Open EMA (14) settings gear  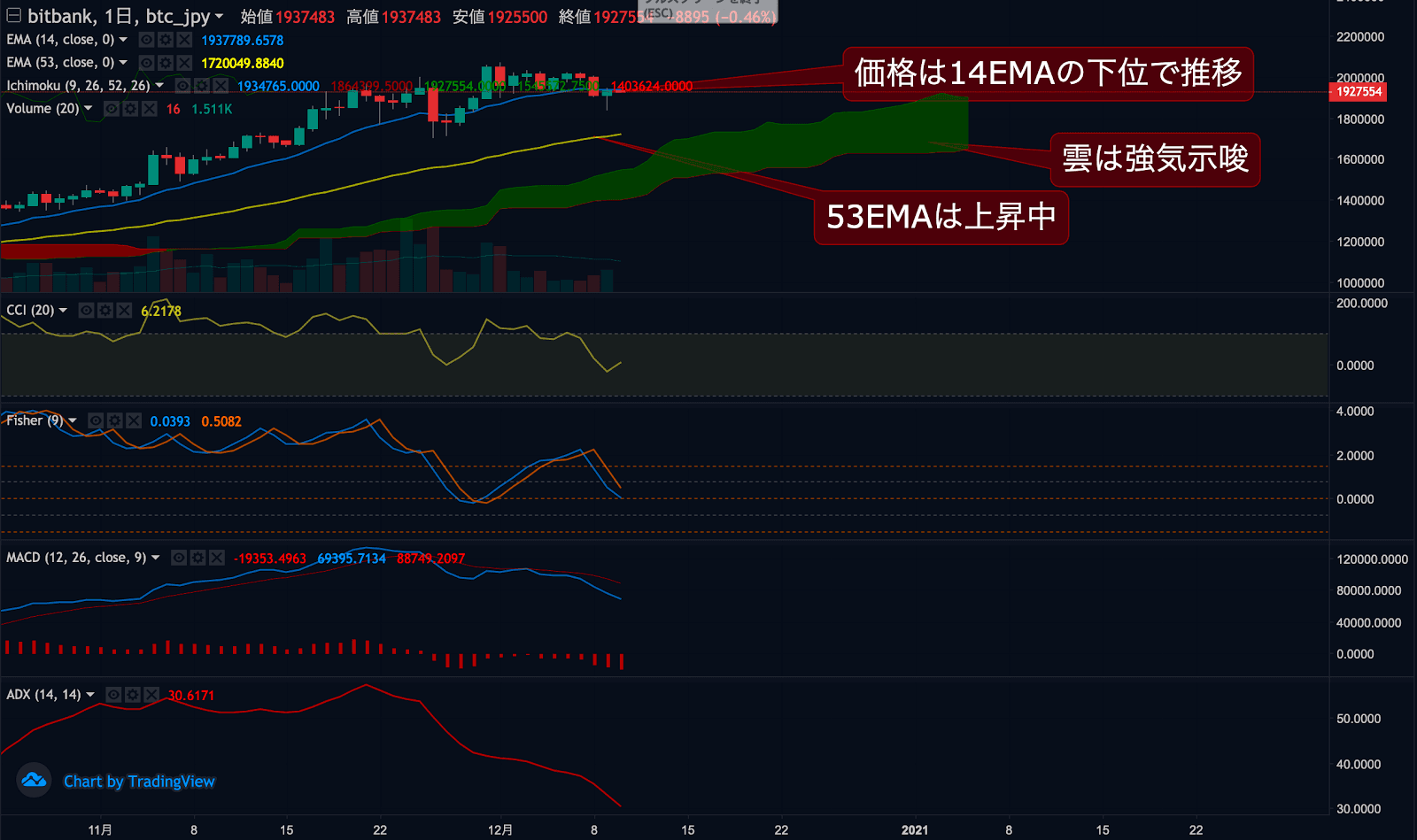[x=165, y=40]
